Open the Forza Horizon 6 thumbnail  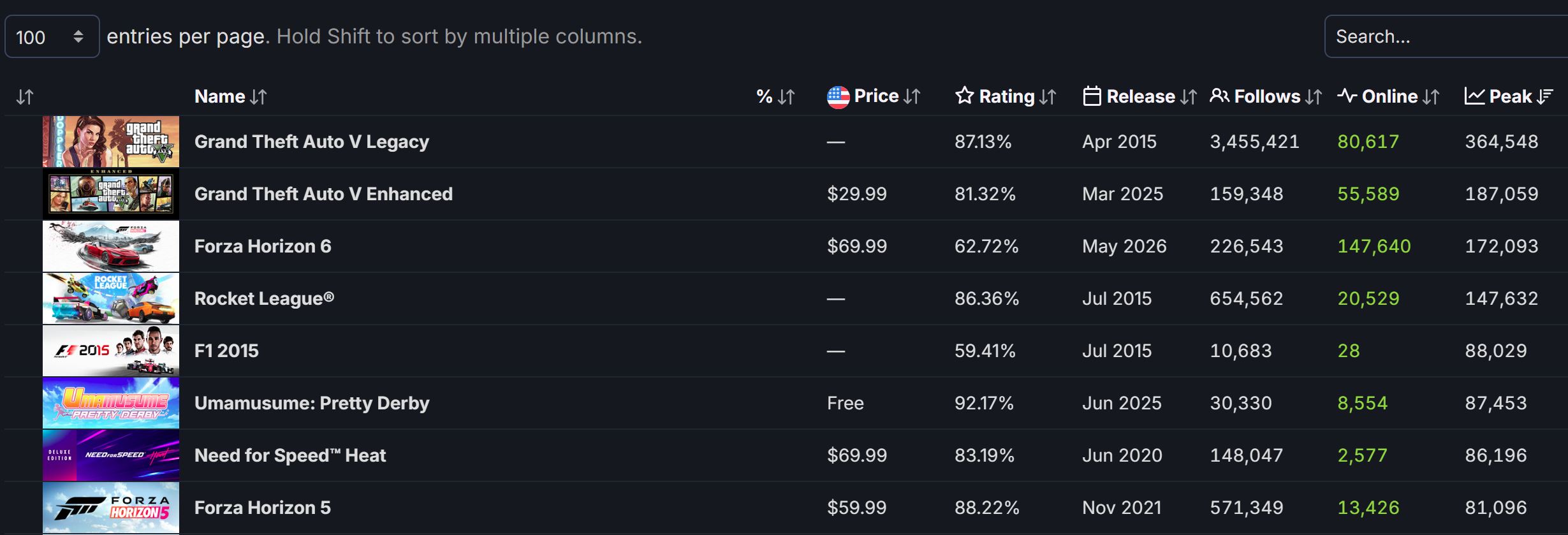point(111,246)
